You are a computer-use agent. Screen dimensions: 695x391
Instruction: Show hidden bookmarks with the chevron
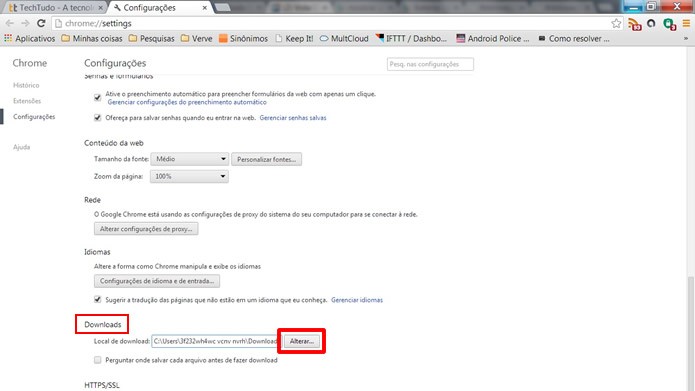686,39
